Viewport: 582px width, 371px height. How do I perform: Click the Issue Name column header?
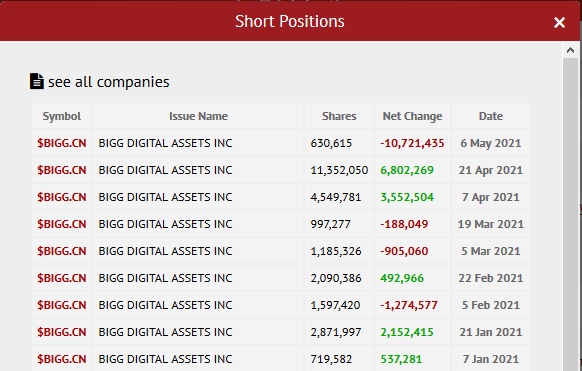click(198, 116)
